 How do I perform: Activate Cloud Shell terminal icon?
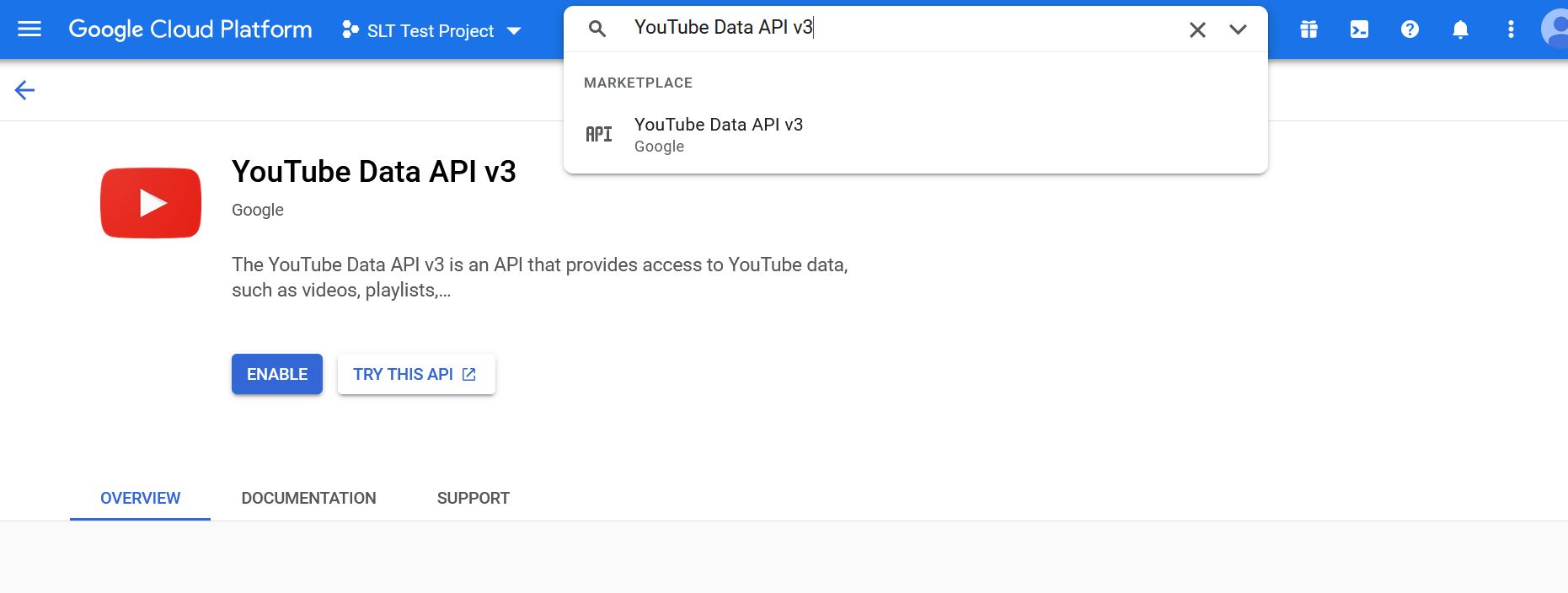(x=1359, y=29)
